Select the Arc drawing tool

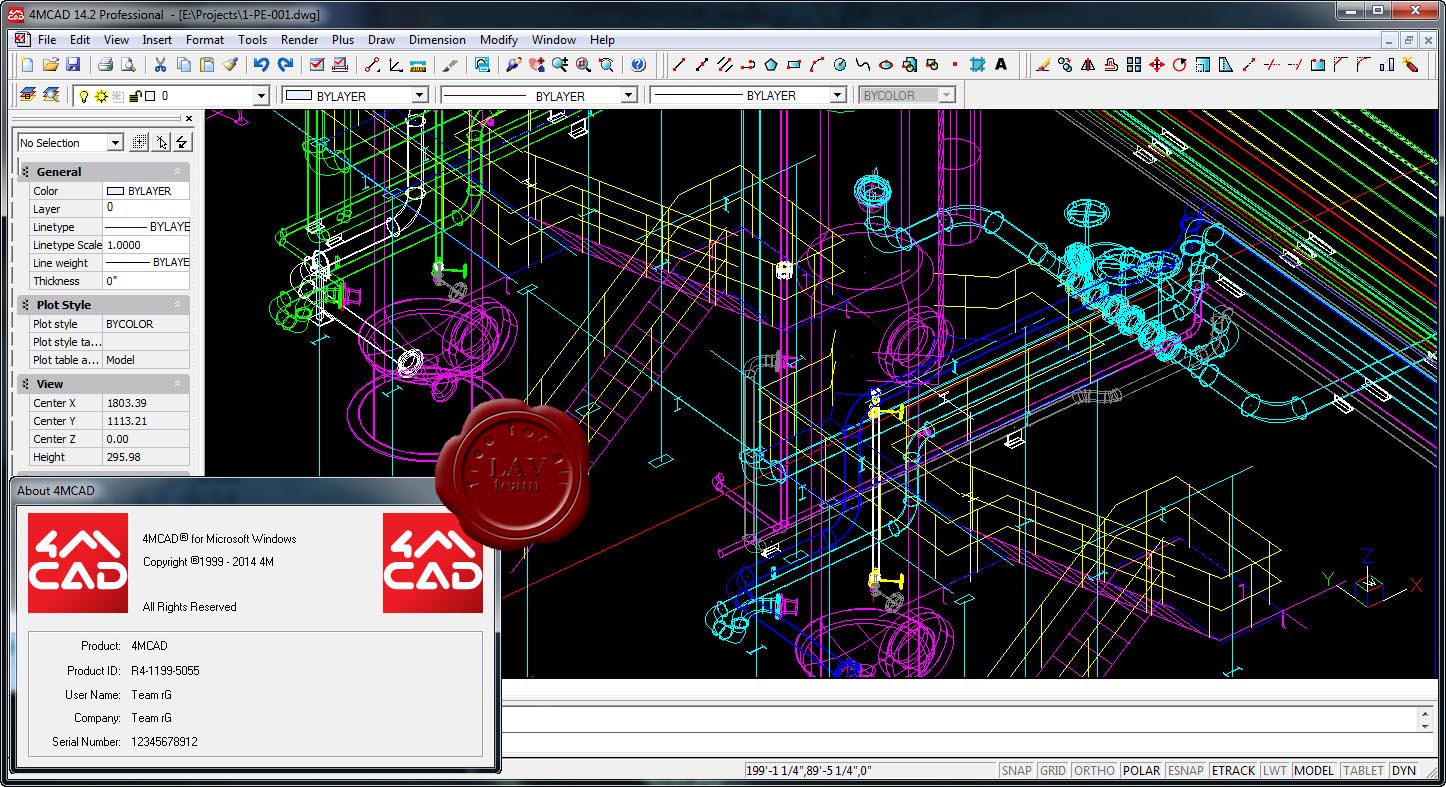coord(817,65)
